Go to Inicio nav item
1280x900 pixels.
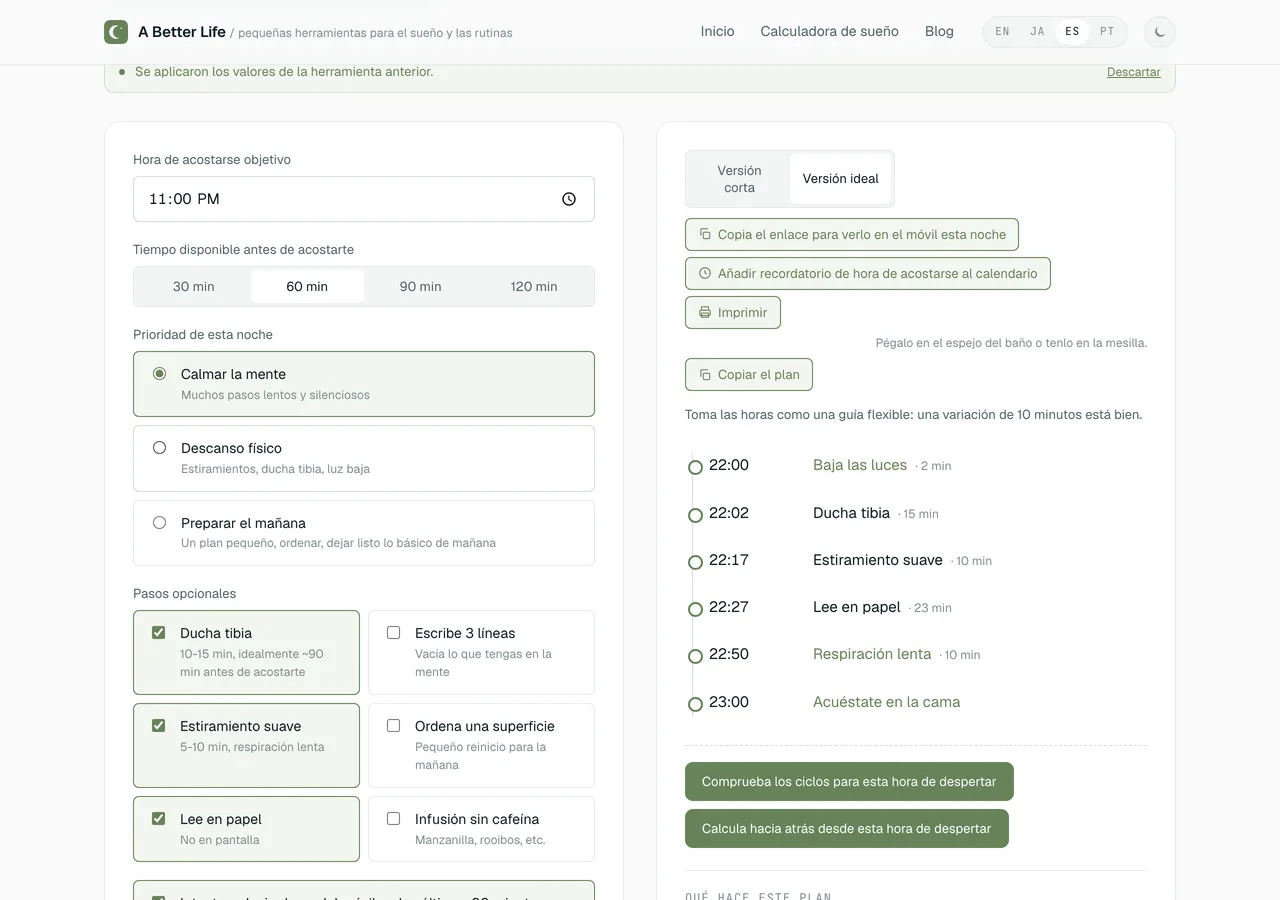coord(718,32)
